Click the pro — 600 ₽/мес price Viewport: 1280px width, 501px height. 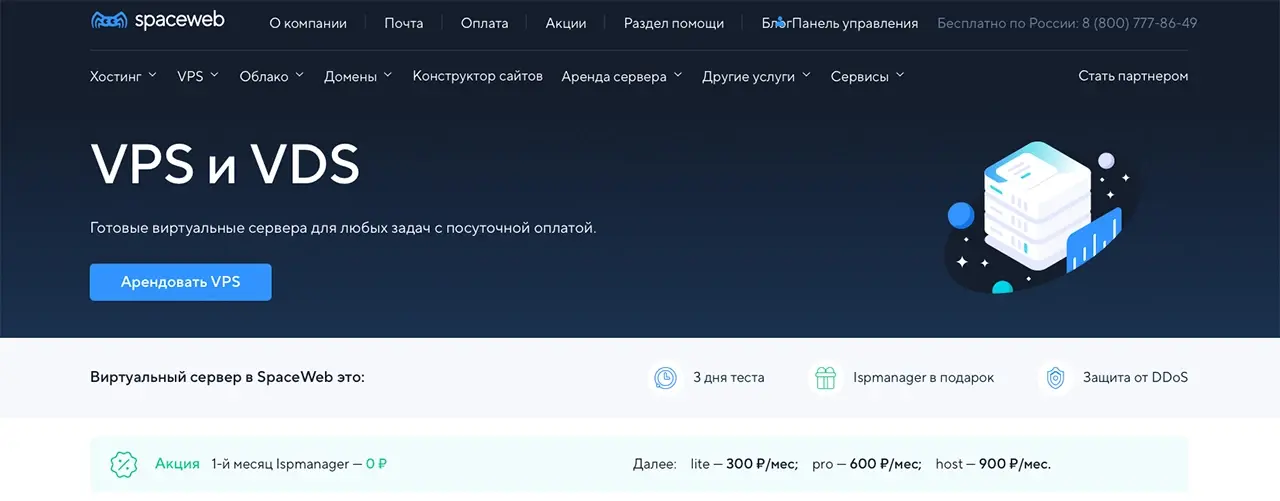tap(867, 464)
